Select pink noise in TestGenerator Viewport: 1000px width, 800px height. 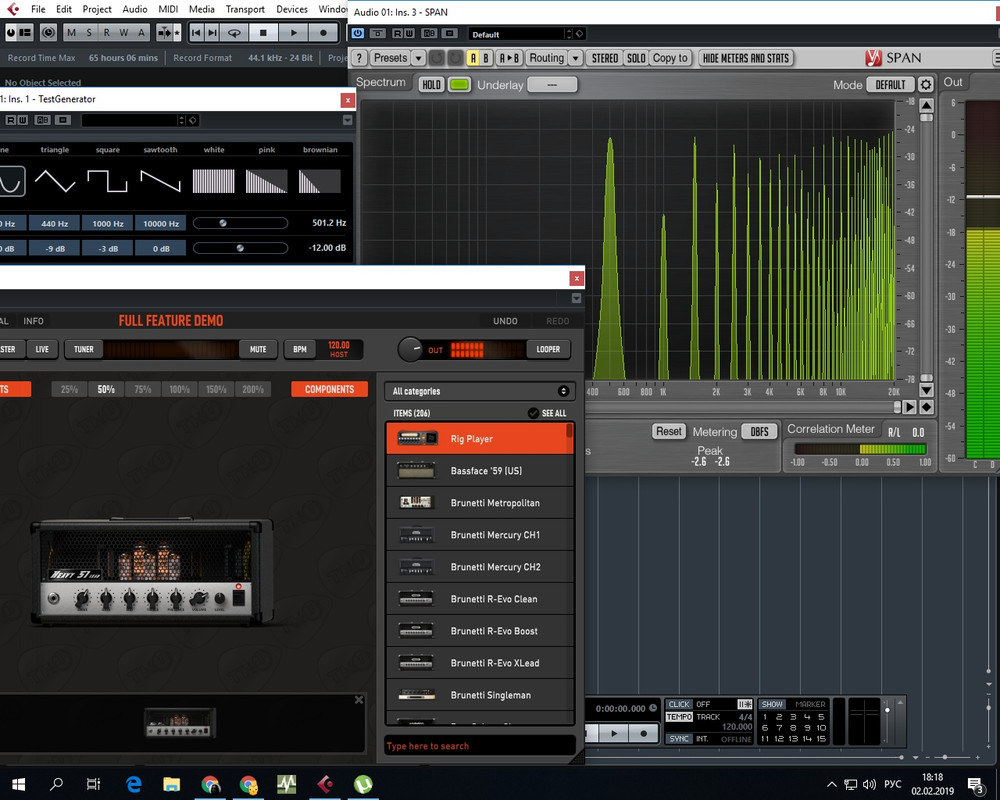(x=267, y=181)
